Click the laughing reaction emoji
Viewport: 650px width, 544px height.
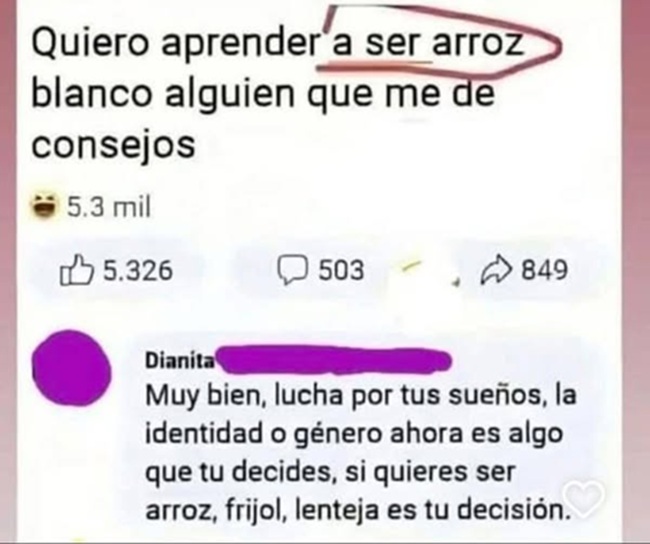[x=44, y=206]
